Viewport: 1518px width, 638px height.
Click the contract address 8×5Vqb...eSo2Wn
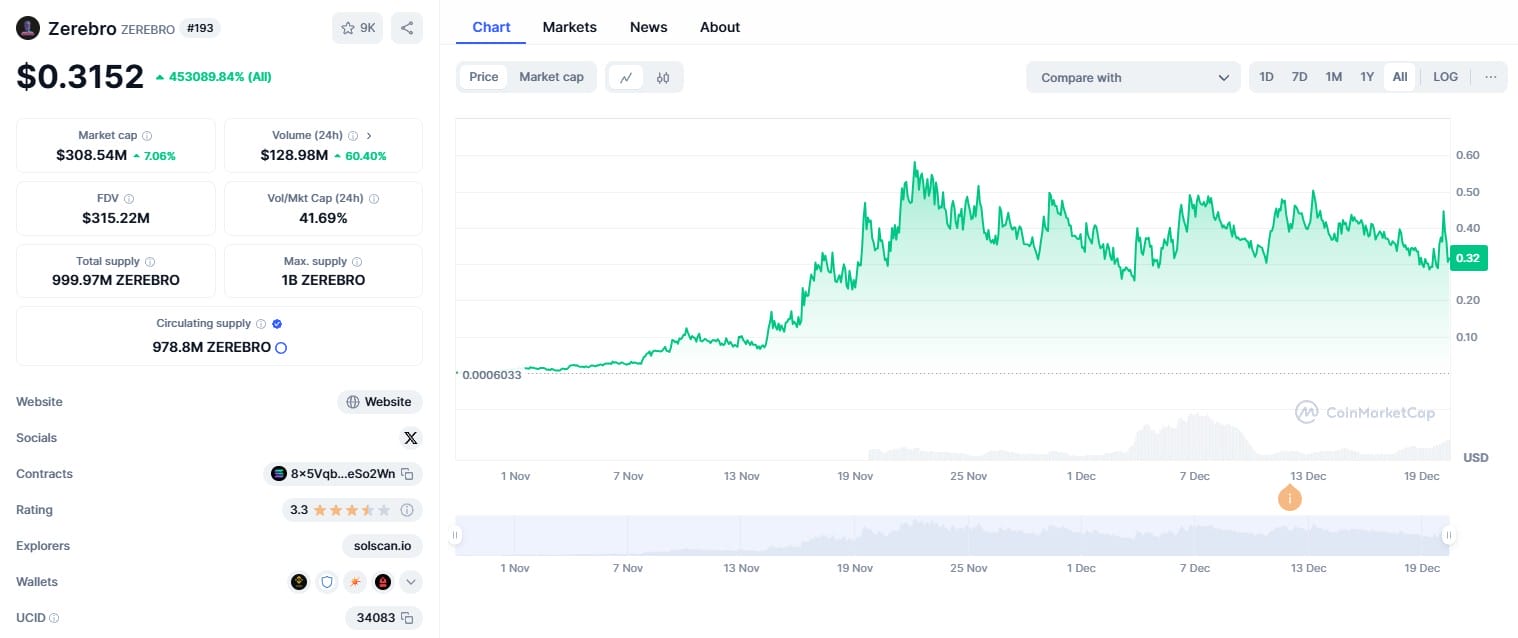[343, 474]
